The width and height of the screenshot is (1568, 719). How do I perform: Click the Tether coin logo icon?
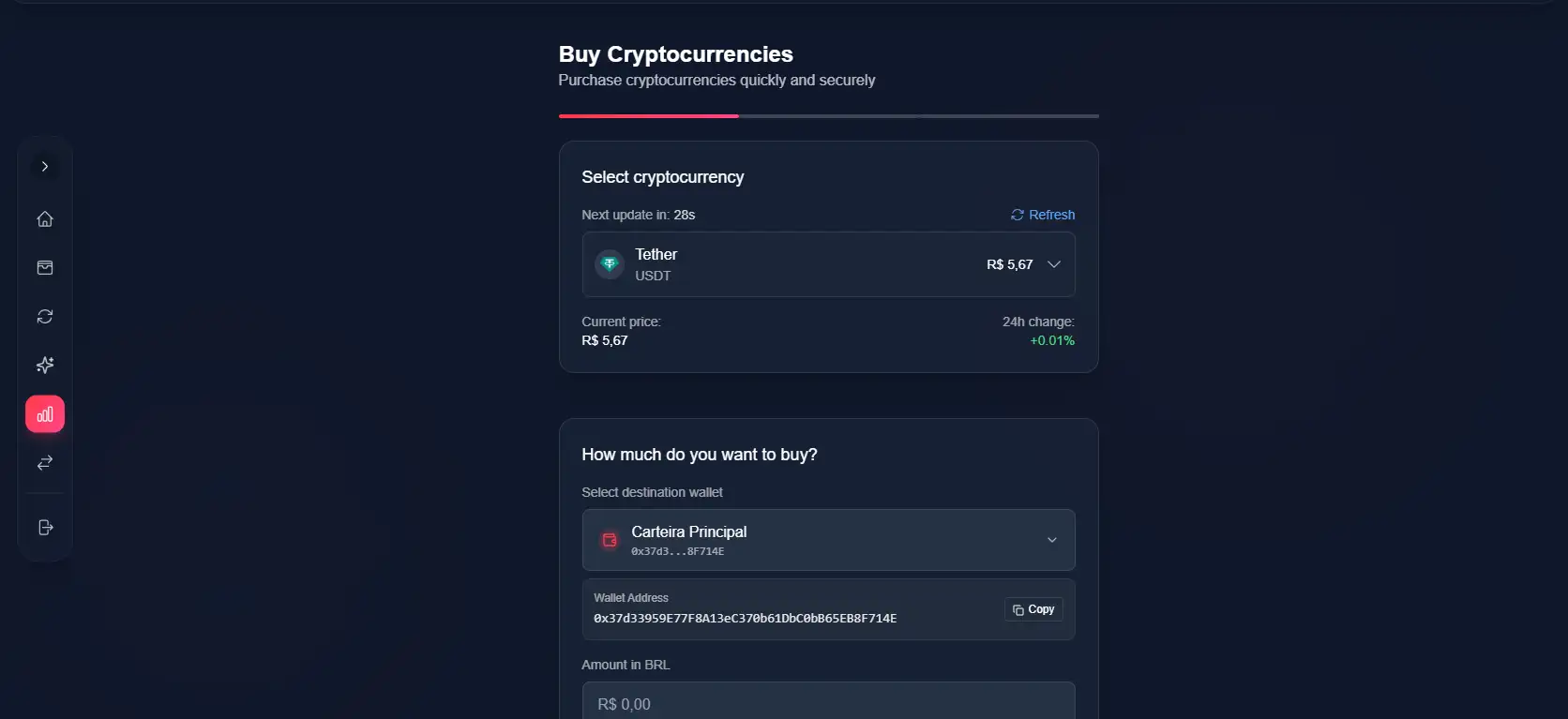click(610, 264)
